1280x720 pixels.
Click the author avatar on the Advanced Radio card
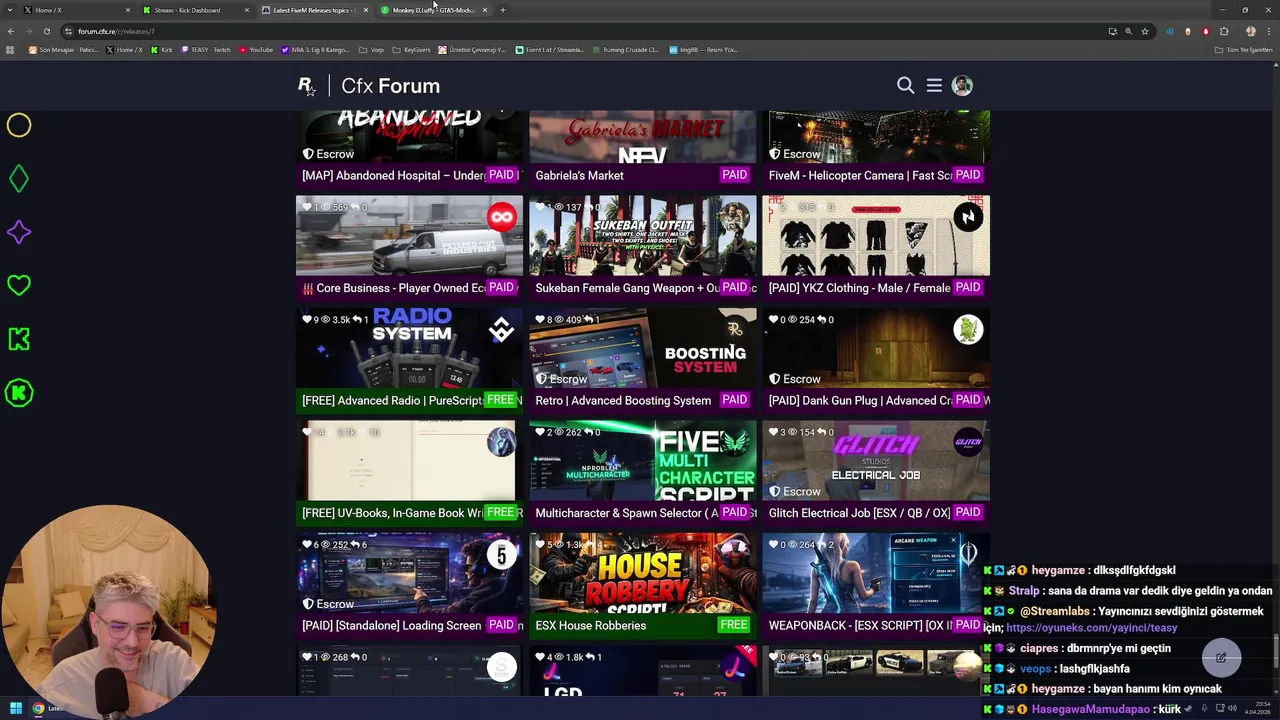(501, 329)
